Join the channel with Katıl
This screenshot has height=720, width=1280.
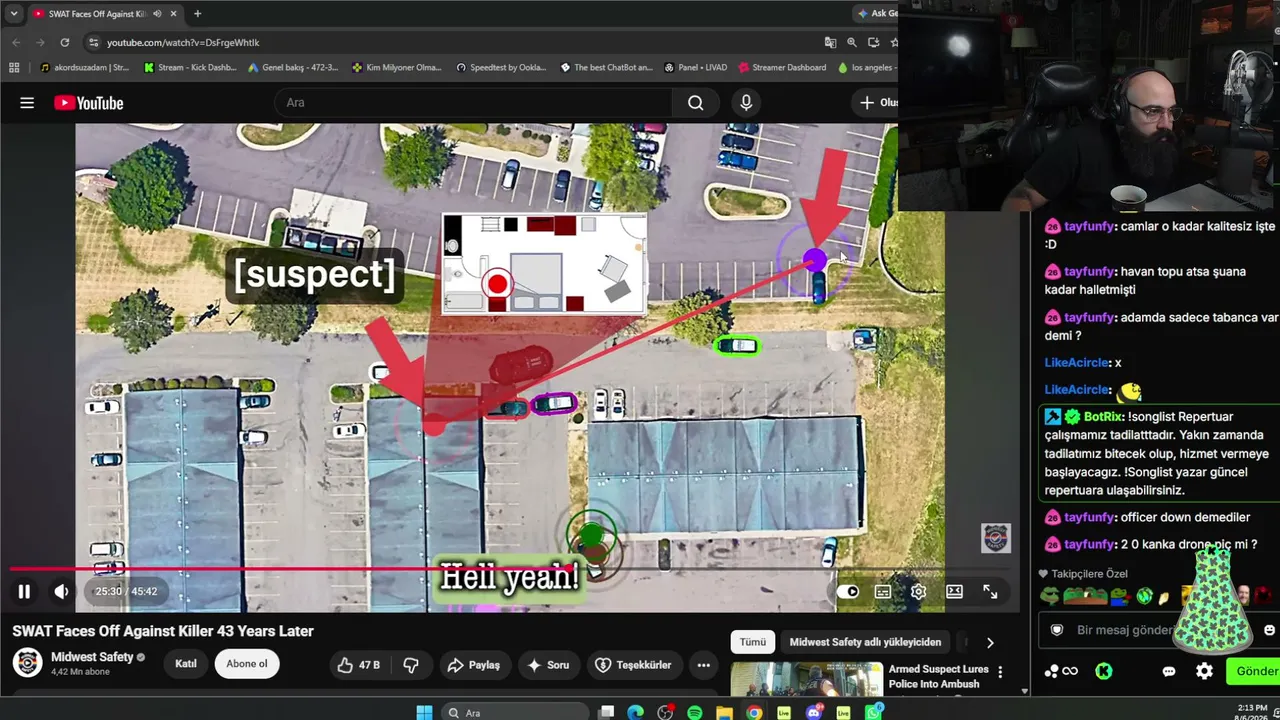point(186,664)
